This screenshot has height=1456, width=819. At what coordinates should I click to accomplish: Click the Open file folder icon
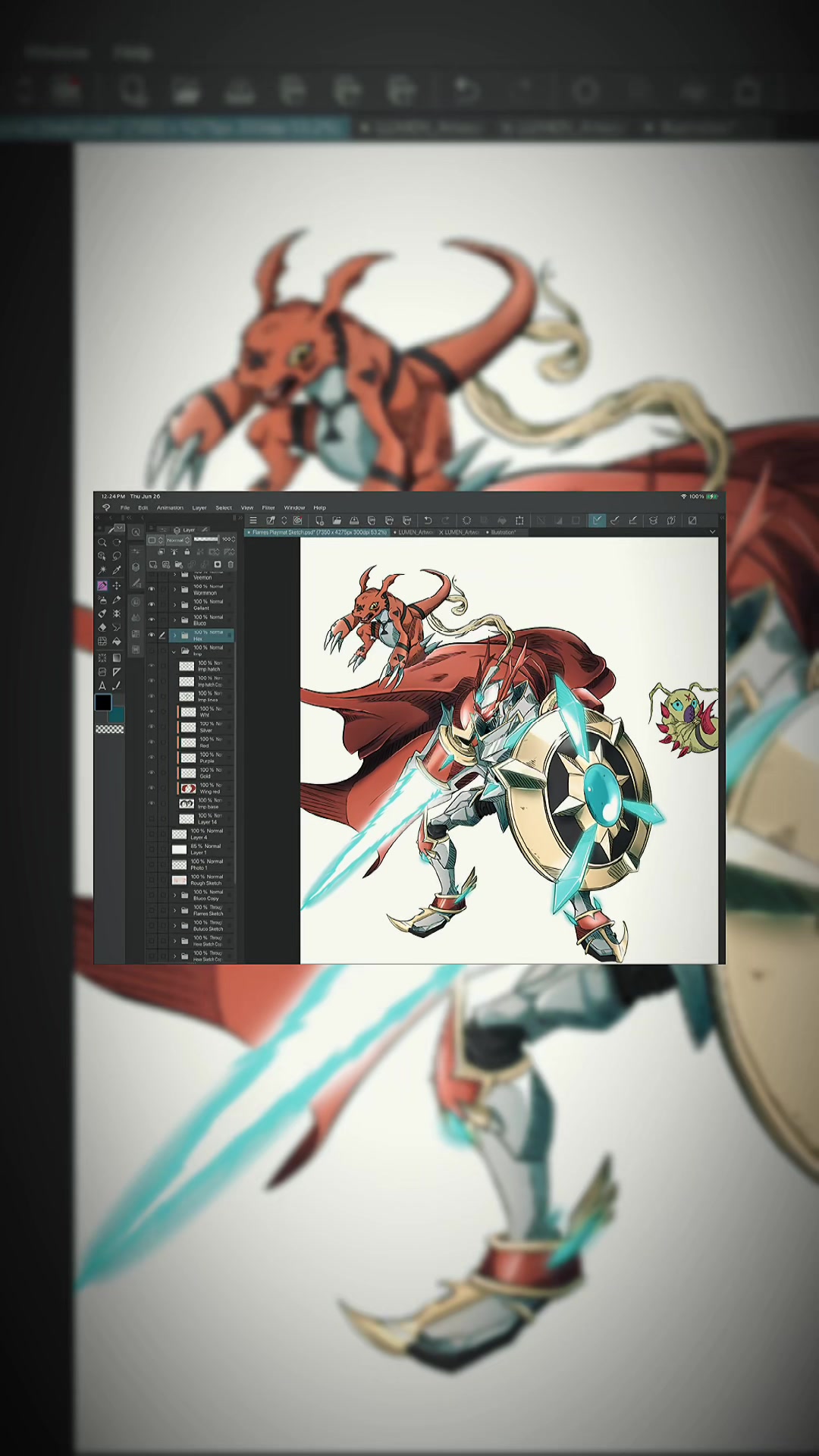337,520
